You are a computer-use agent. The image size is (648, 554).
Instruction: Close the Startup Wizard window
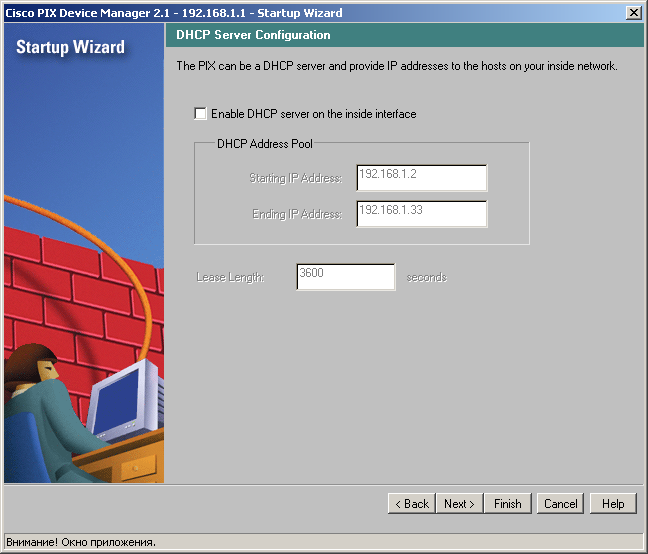coord(634,13)
